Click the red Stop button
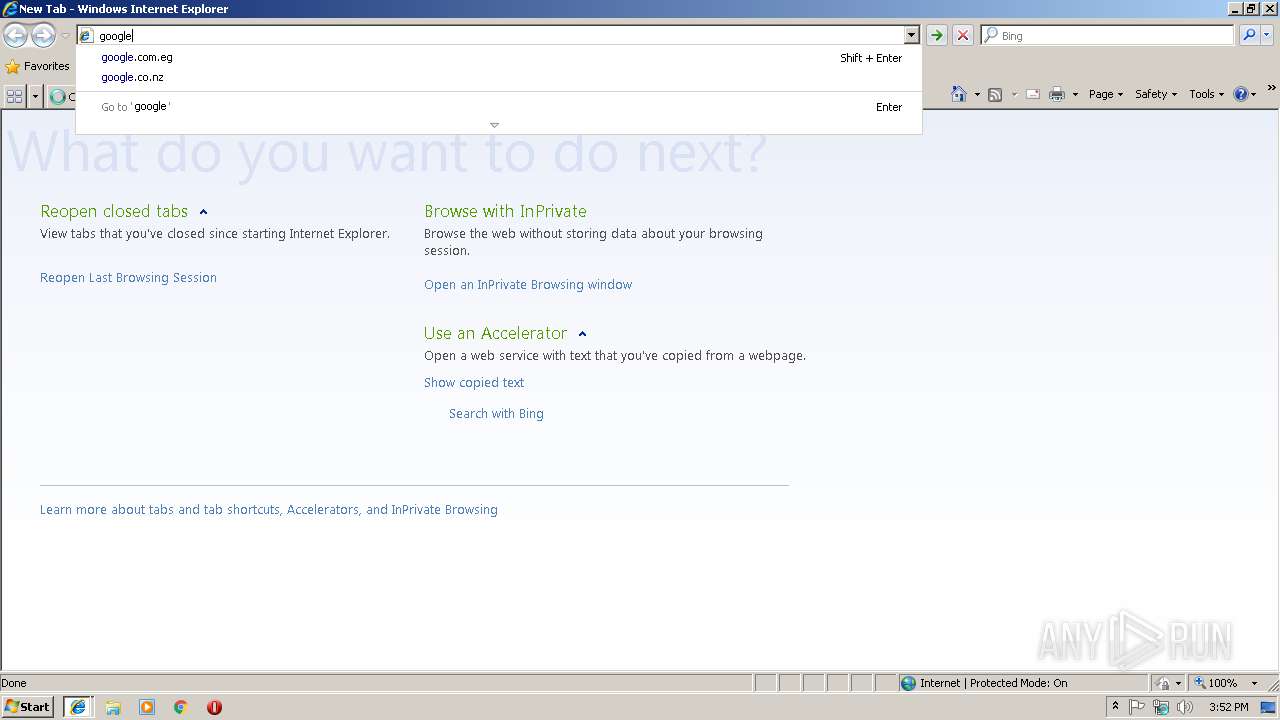1280x720 pixels. coord(963,36)
